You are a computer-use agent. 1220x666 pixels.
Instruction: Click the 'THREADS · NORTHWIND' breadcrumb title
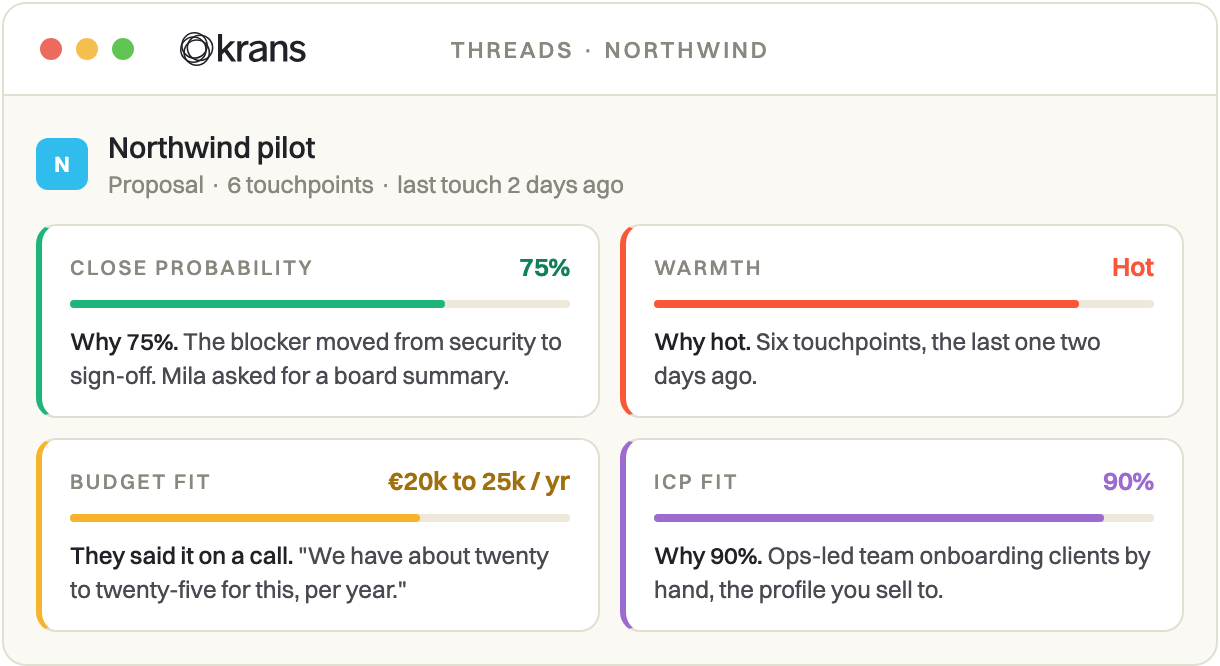point(609,50)
